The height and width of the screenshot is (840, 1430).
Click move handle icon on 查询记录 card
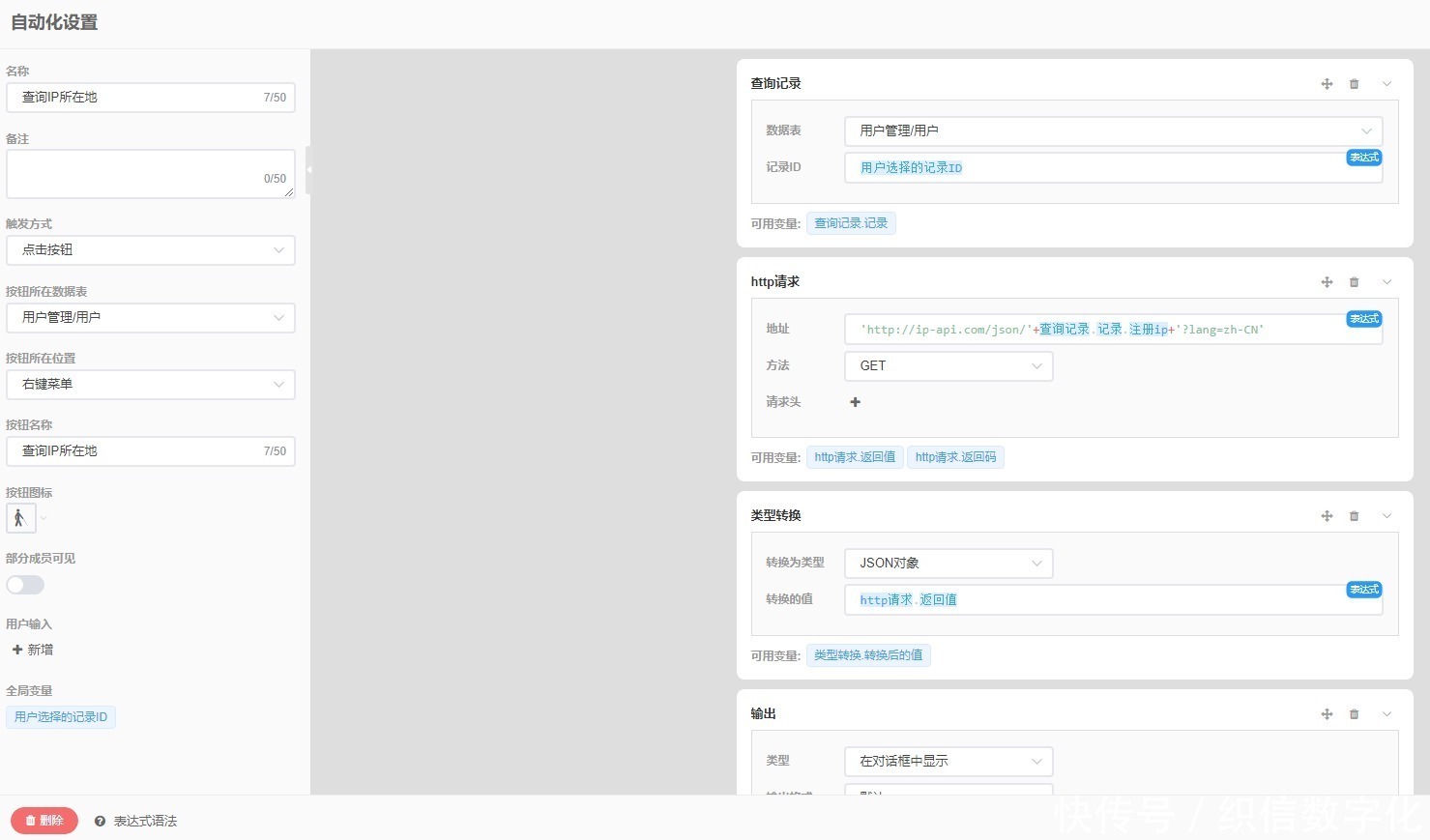(x=1327, y=84)
